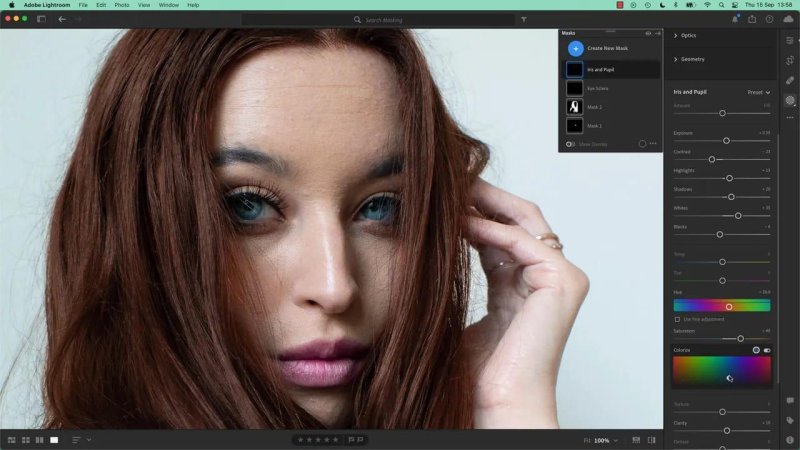Click the notifications bell icon
Viewport: 800px width, 450px height.
[735, 19]
